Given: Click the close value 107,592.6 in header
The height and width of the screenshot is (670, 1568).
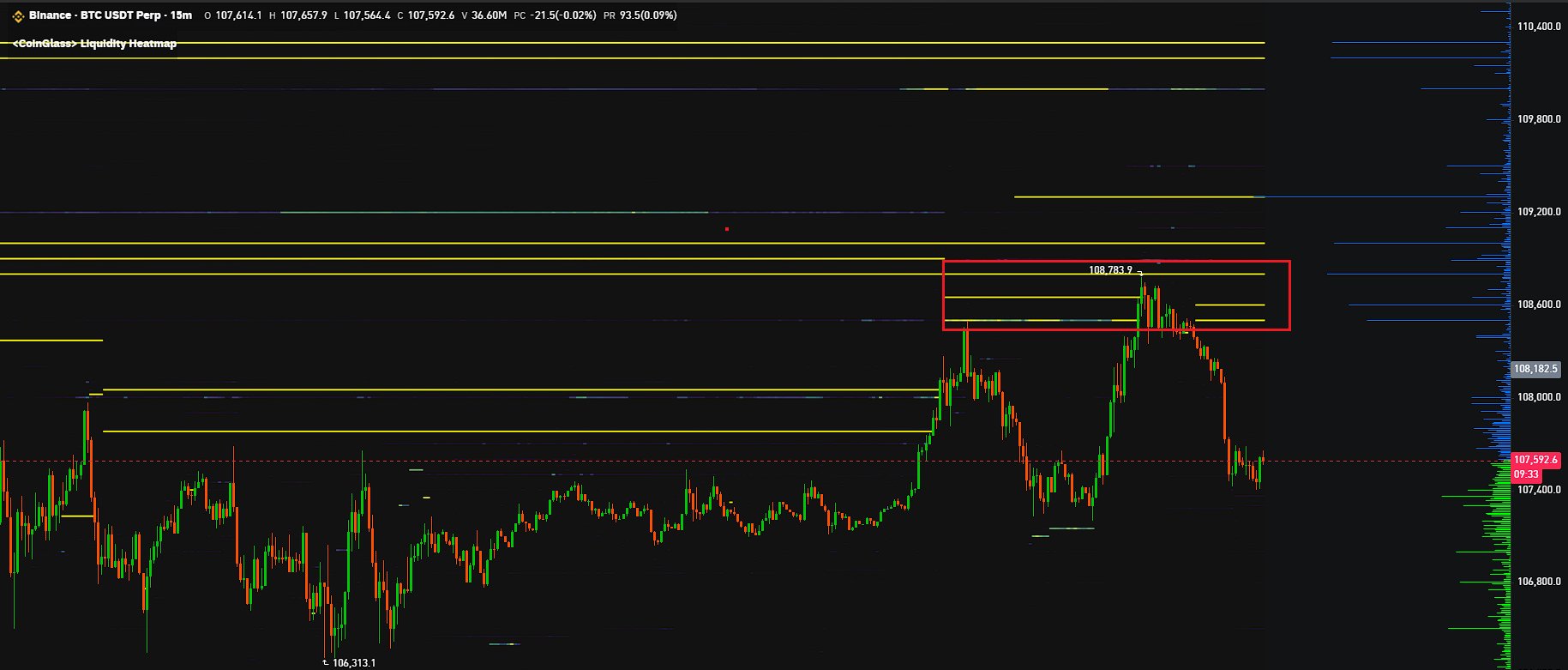Looking at the screenshot, I should (431, 15).
